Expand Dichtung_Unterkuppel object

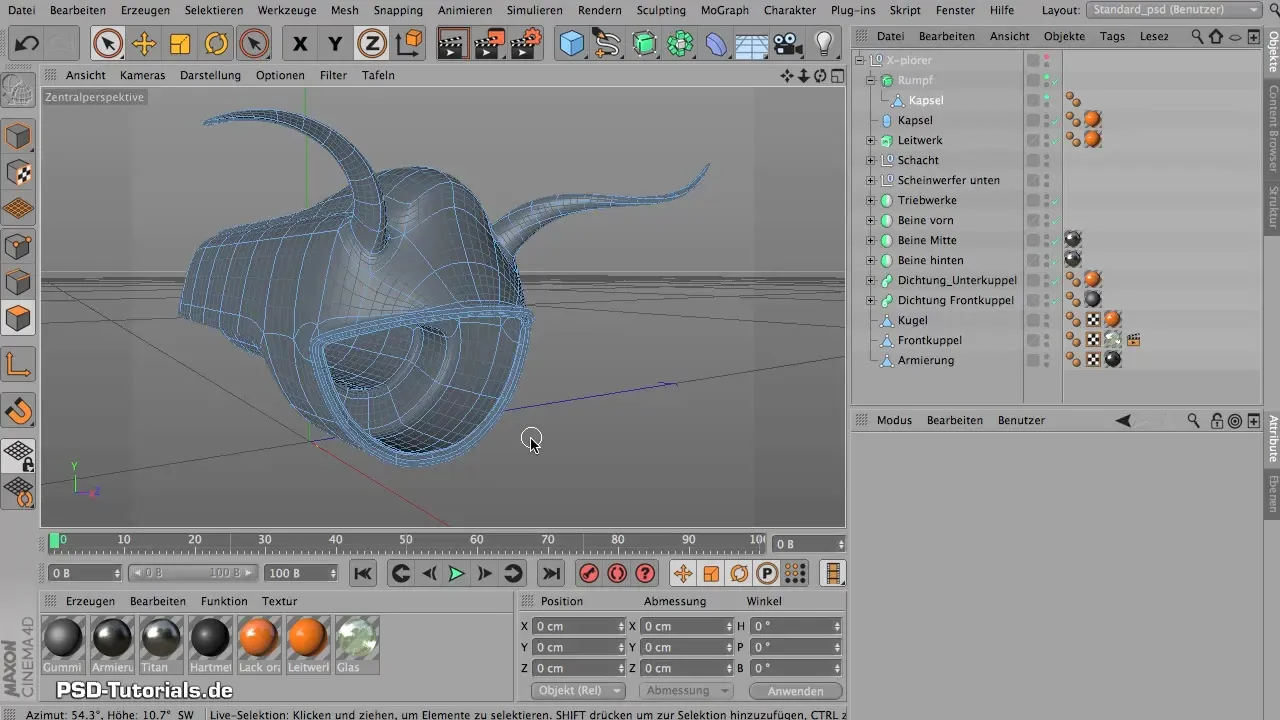870,280
